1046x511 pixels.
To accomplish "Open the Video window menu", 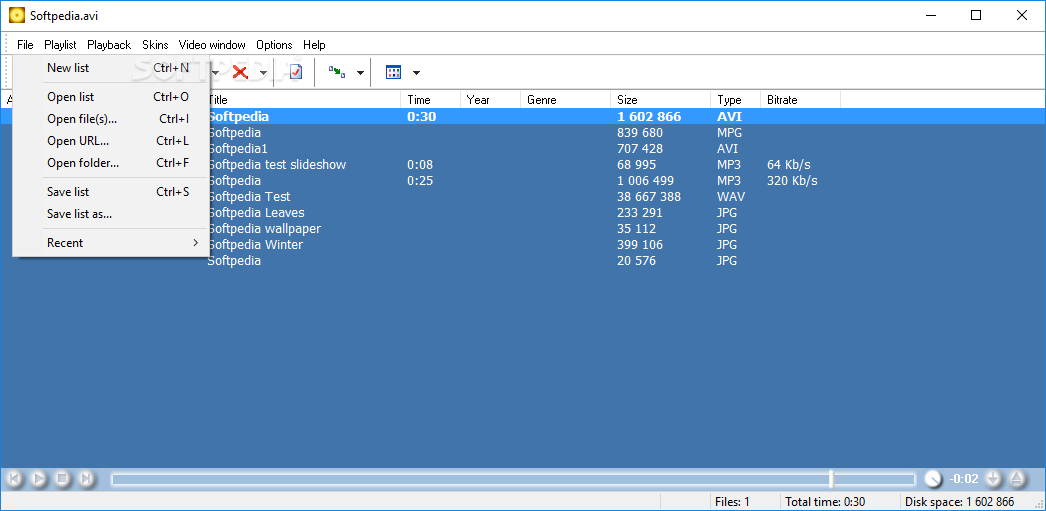I will click(x=212, y=45).
